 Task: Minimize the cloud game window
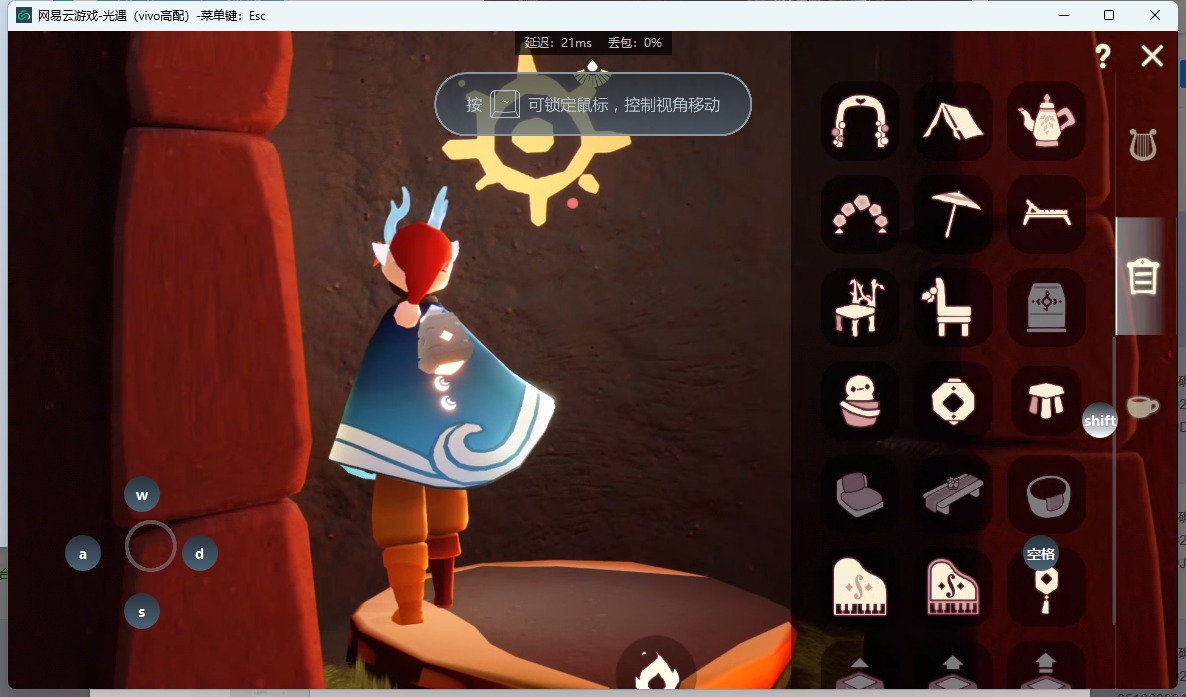click(x=1064, y=15)
